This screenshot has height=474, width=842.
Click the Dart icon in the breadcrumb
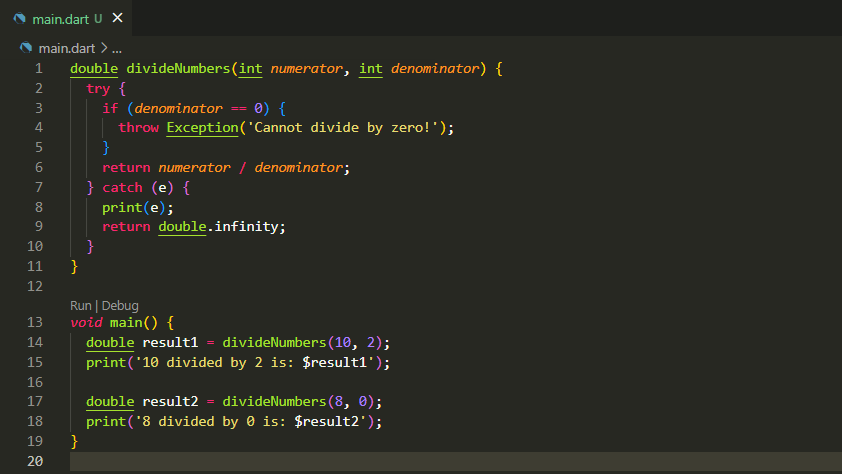pyautogui.click(x=26, y=48)
